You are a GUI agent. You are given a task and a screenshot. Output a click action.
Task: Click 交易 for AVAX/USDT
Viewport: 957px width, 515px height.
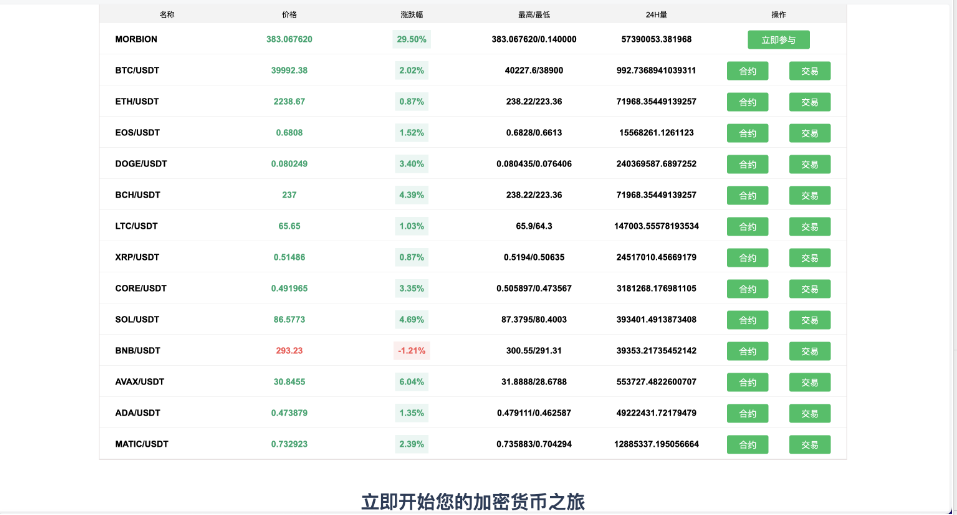coord(809,382)
